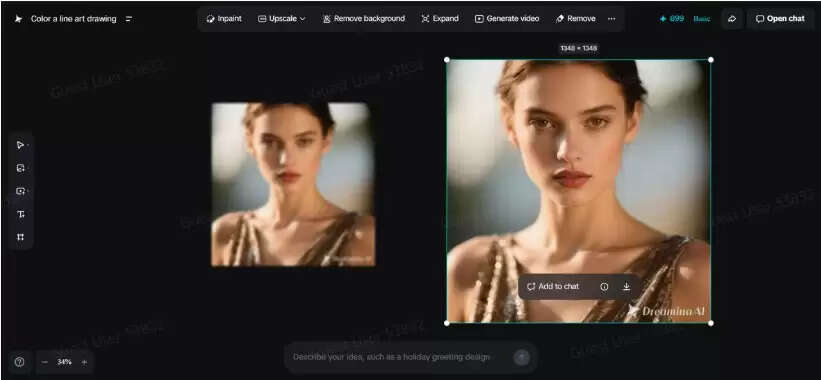Image resolution: width=821 pixels, height=380 pixels.
Task: Click the Basic plan label
Action: 702,19
